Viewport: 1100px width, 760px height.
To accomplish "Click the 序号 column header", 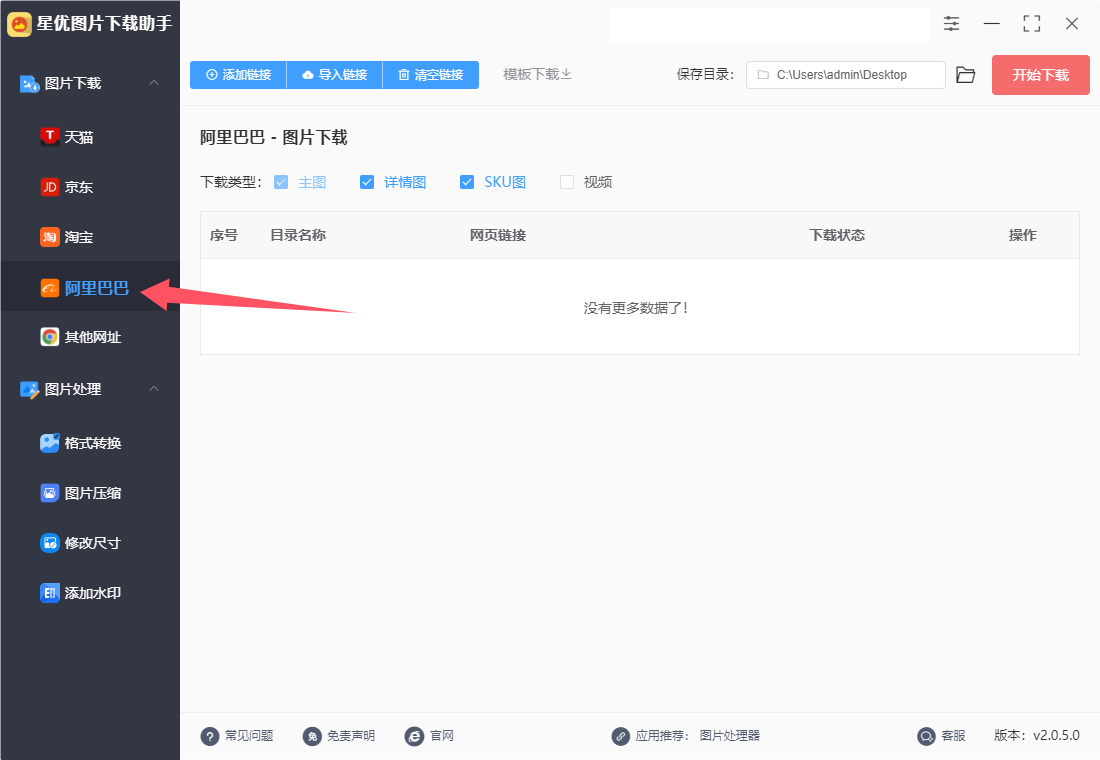I will coord(224,235).
